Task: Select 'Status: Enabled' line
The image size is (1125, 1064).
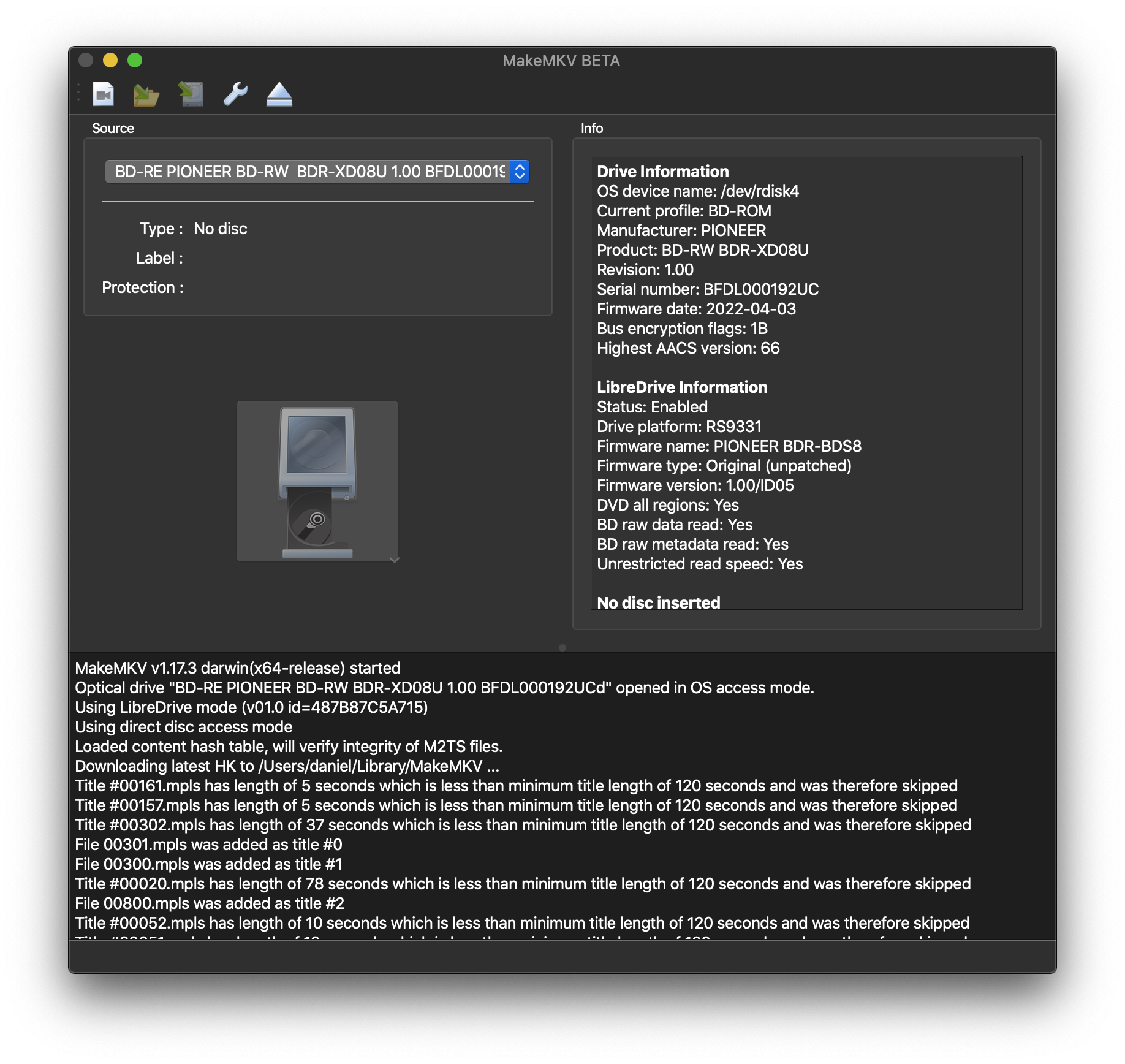Action: [652, 407]
